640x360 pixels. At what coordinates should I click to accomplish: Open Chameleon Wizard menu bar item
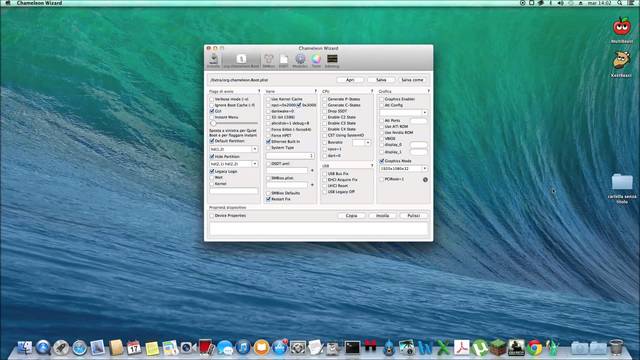[40, 3]
